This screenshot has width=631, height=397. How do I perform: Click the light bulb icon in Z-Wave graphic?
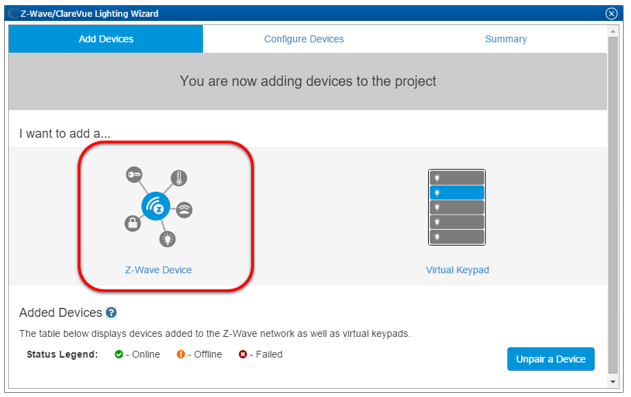point(167,239)
